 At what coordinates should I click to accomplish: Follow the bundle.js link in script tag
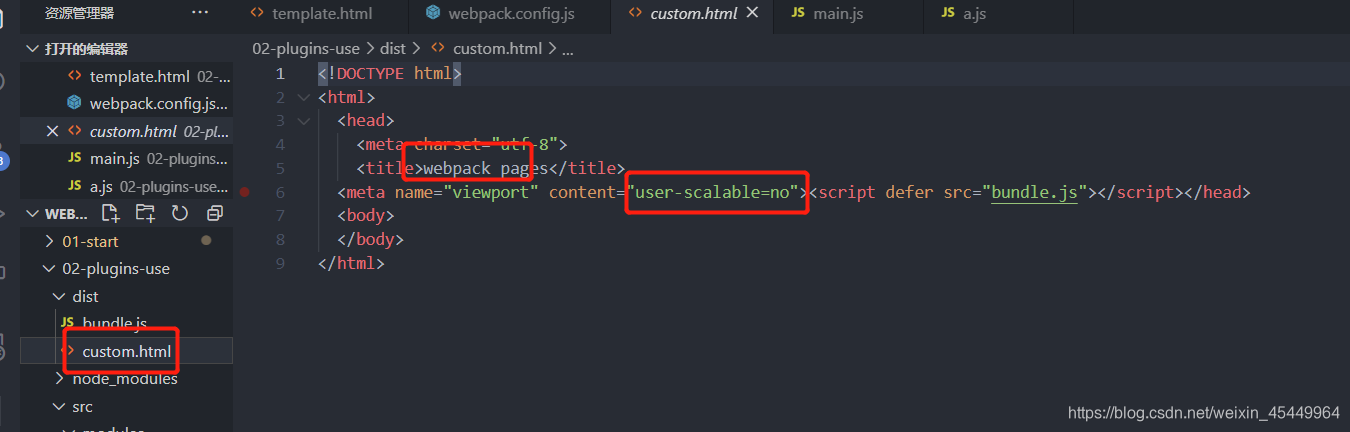point(1034,192)
